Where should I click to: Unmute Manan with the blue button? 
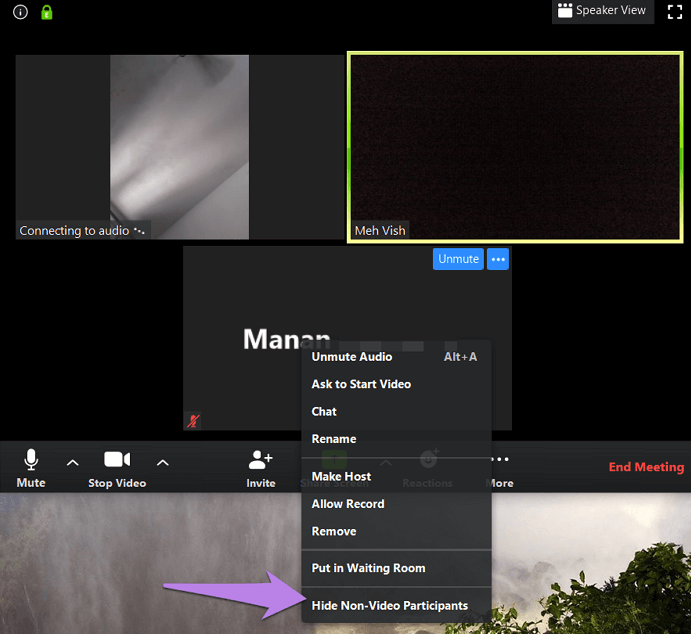pos(458,259)
